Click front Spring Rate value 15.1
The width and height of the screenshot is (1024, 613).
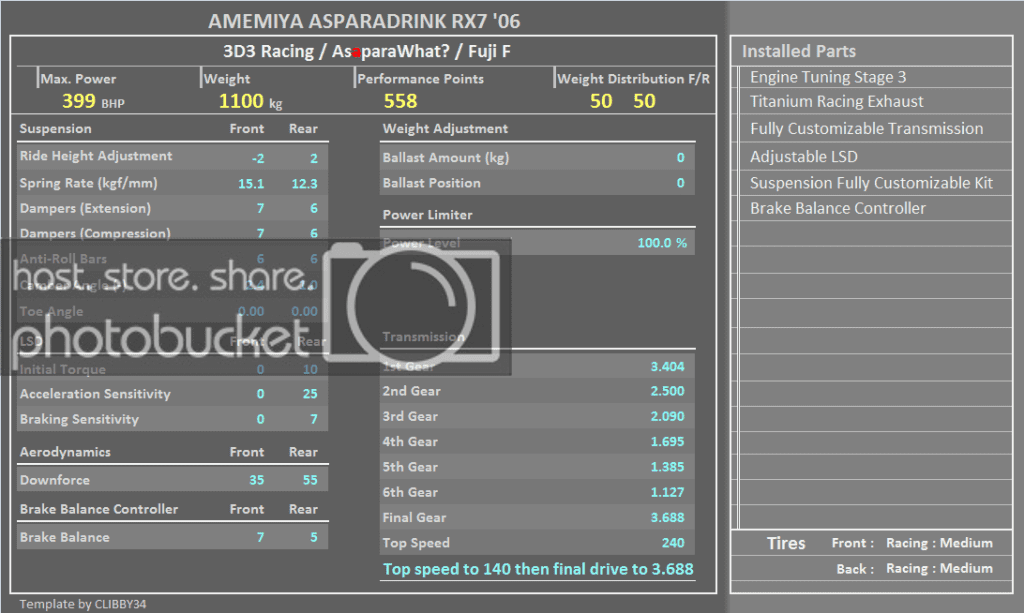[x=251, y=183]
